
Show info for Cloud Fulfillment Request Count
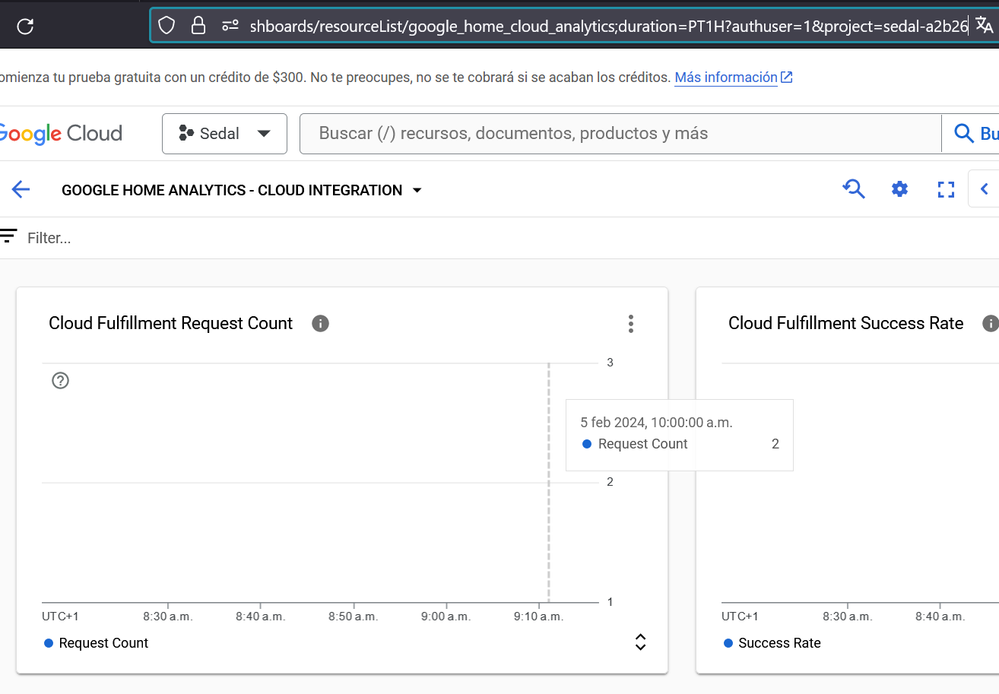coord(320,323)
